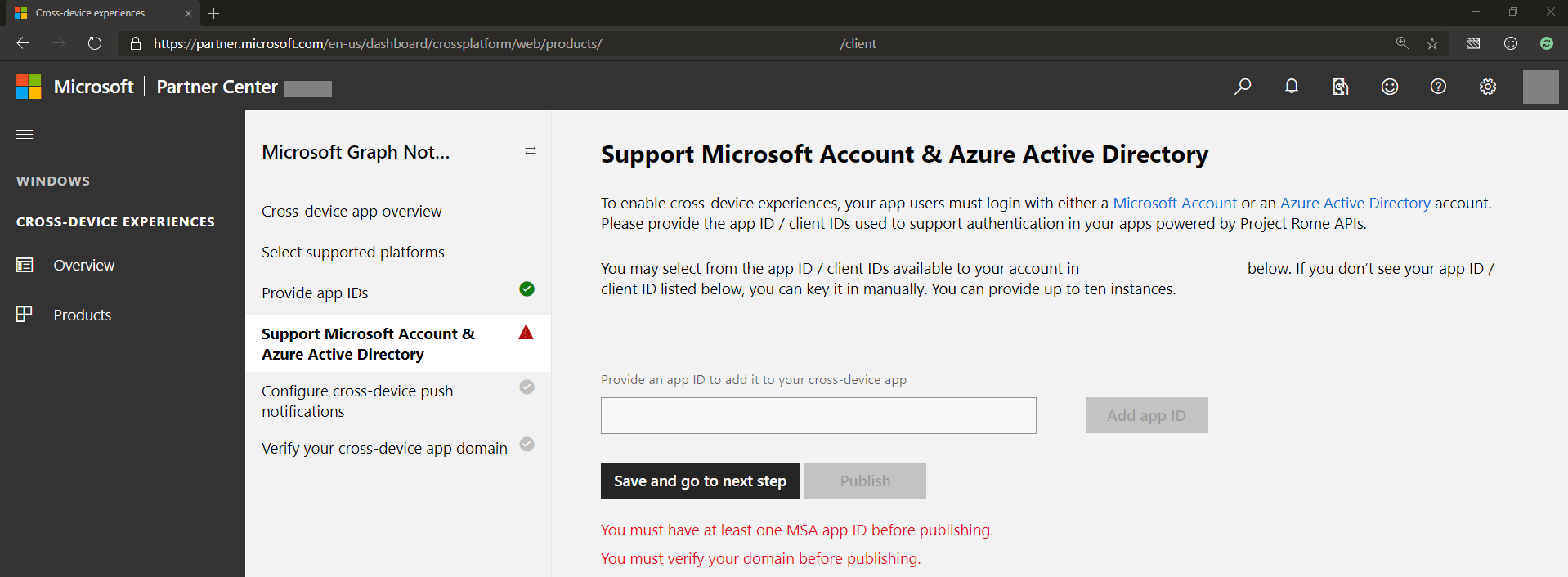
Task: Open a new browser tab
Action: pyautogui.click(x=214, y=13)
